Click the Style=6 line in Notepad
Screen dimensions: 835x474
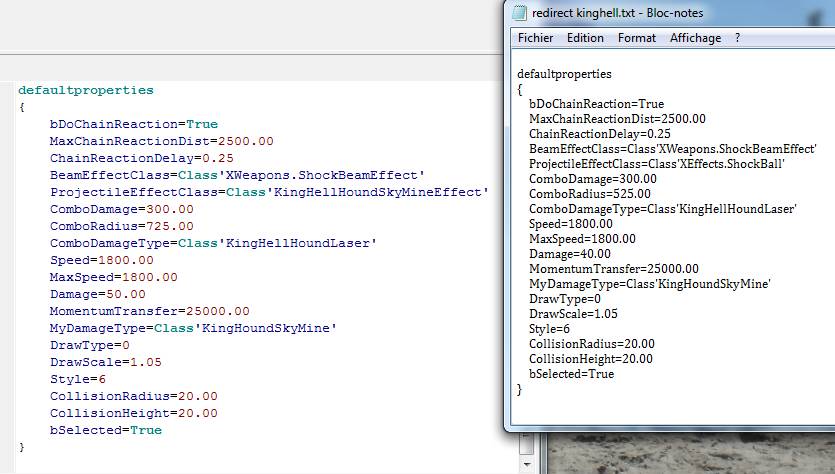tap(549, 329)
